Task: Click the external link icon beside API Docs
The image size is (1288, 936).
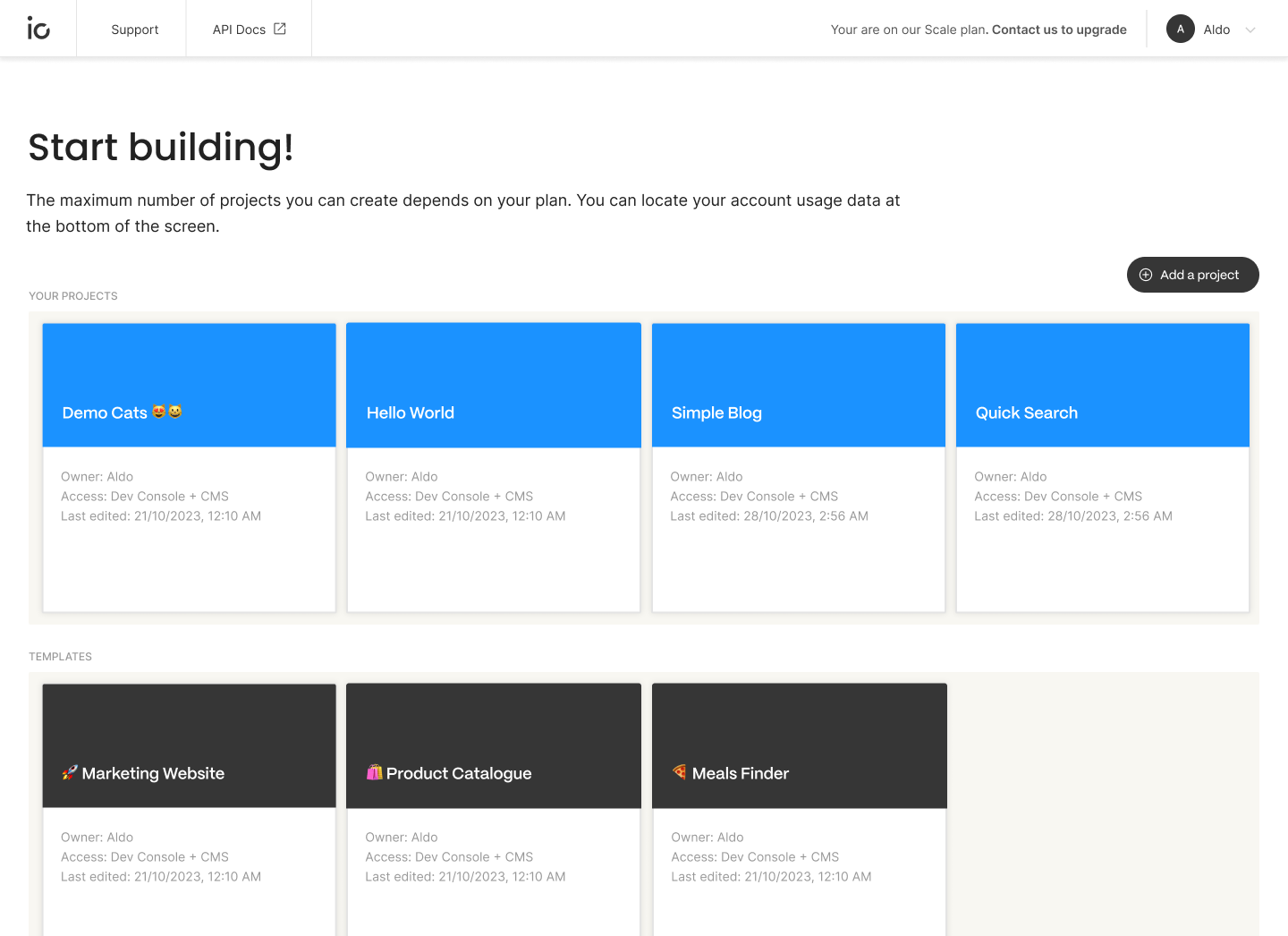Action: [x=280, y=29]
